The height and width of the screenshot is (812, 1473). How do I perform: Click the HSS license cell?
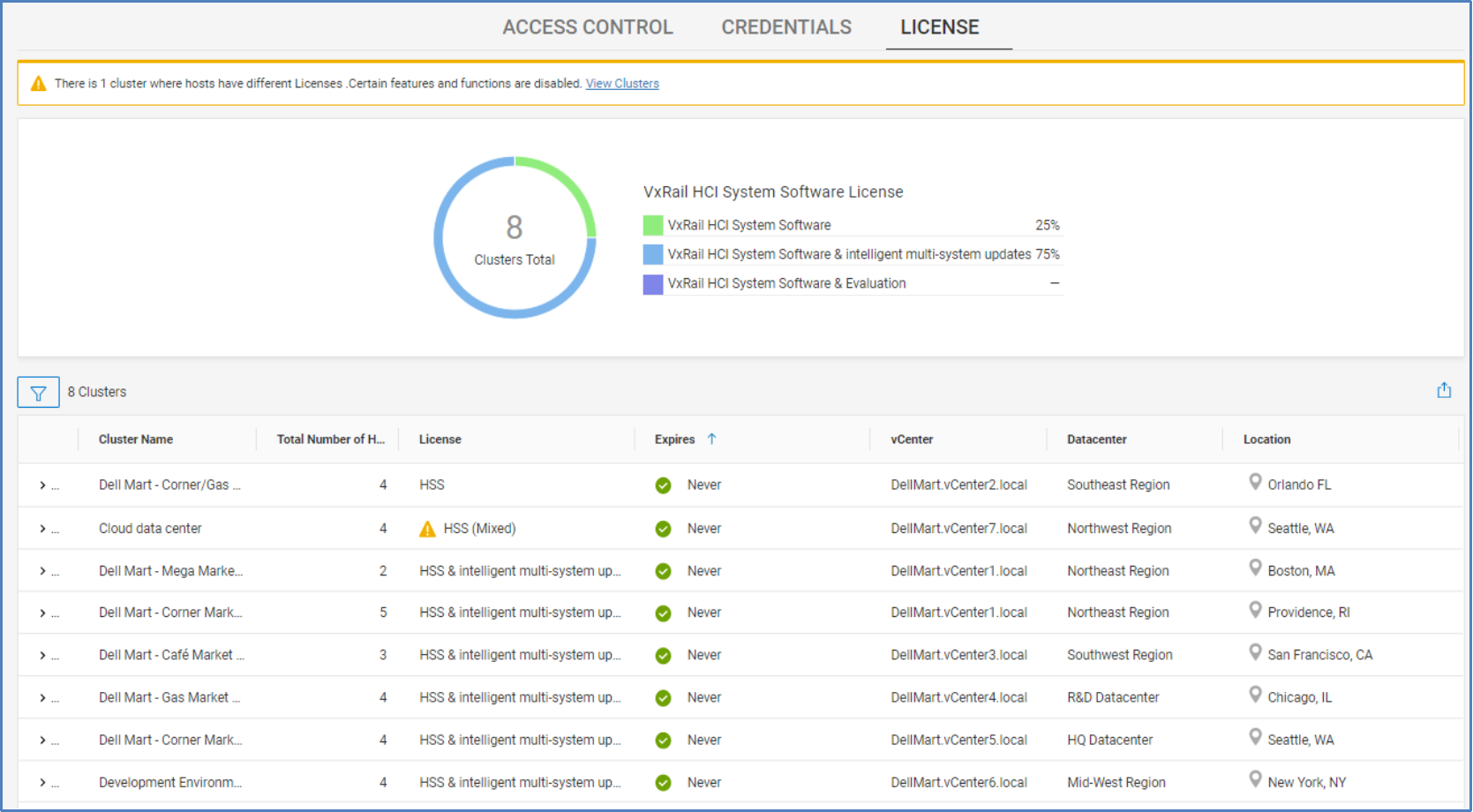tap(432, 485)
